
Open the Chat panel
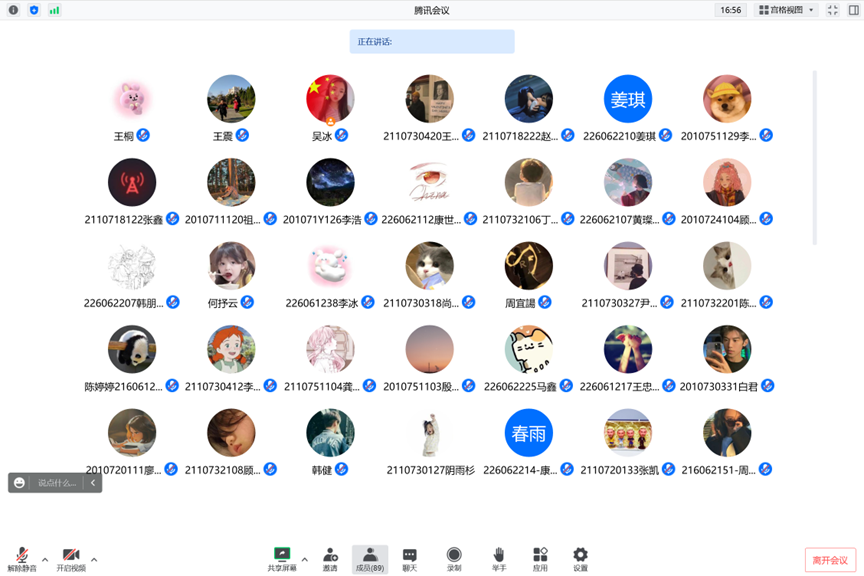pyautogui.click(x=410, y=556)
